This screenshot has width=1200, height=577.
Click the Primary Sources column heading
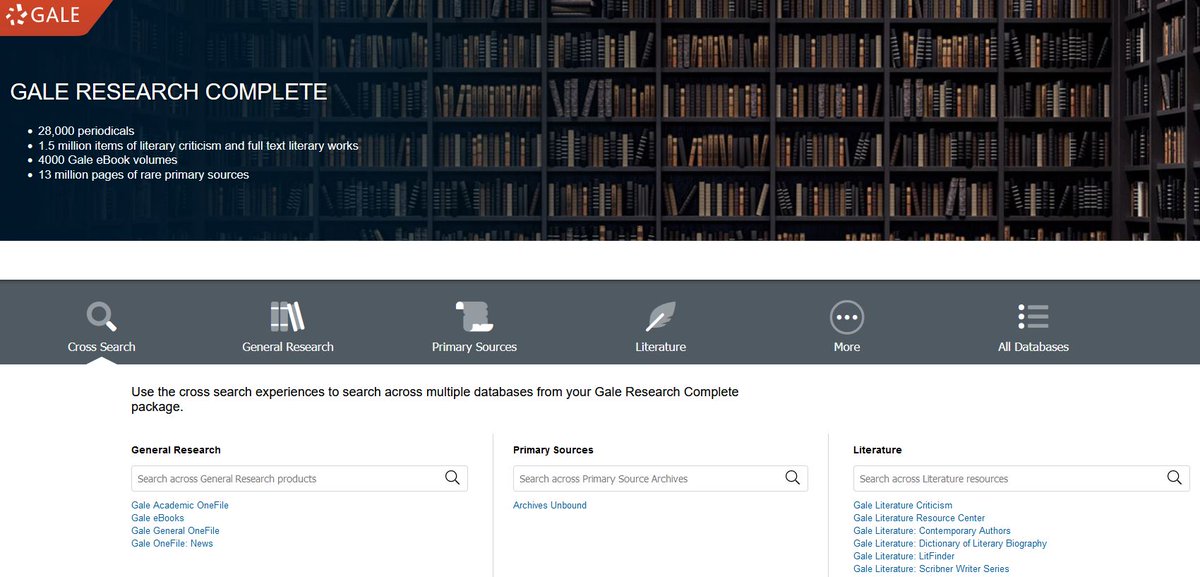pos(553,450)
